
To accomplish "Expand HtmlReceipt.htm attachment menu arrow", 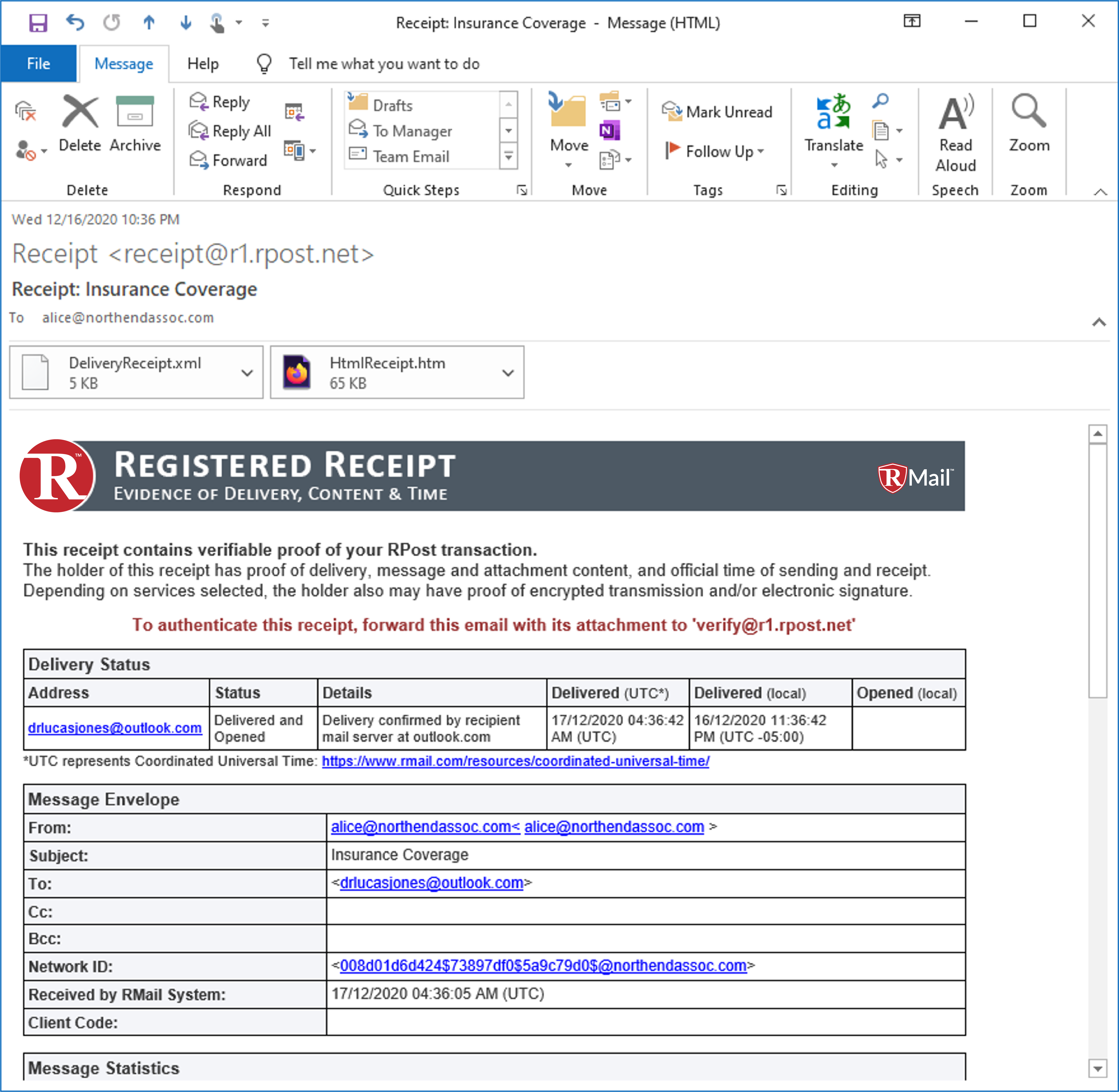I will pos(508,373).
